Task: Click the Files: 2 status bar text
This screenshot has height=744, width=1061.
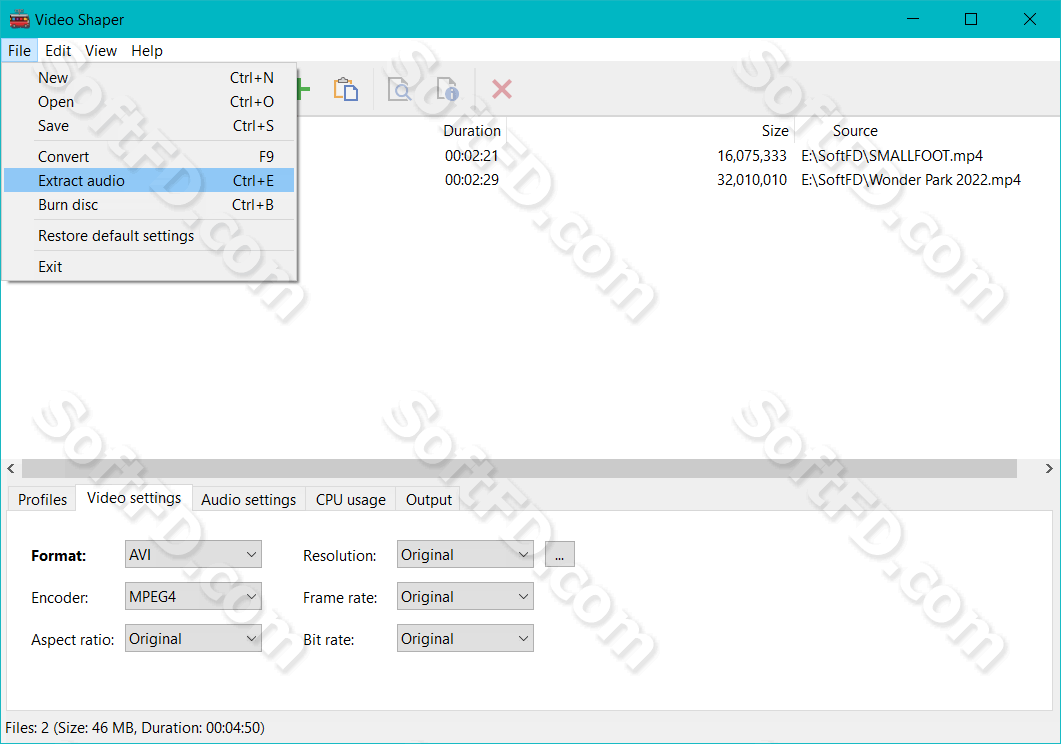Action: [135, 728]
